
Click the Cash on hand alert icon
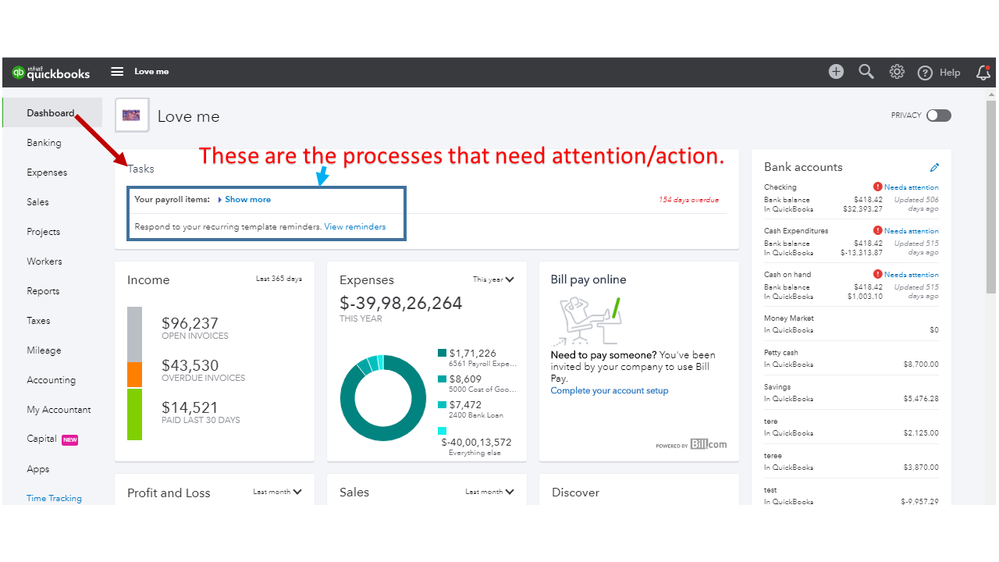coord(877,274)
